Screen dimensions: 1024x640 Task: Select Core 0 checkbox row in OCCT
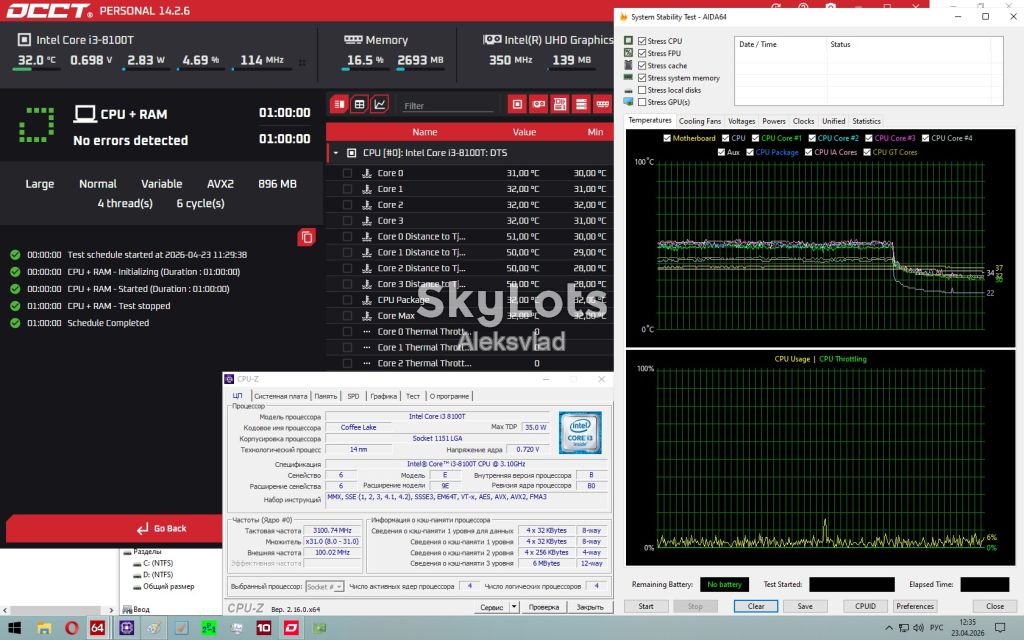pyautogui.click(x=347, y=173)
